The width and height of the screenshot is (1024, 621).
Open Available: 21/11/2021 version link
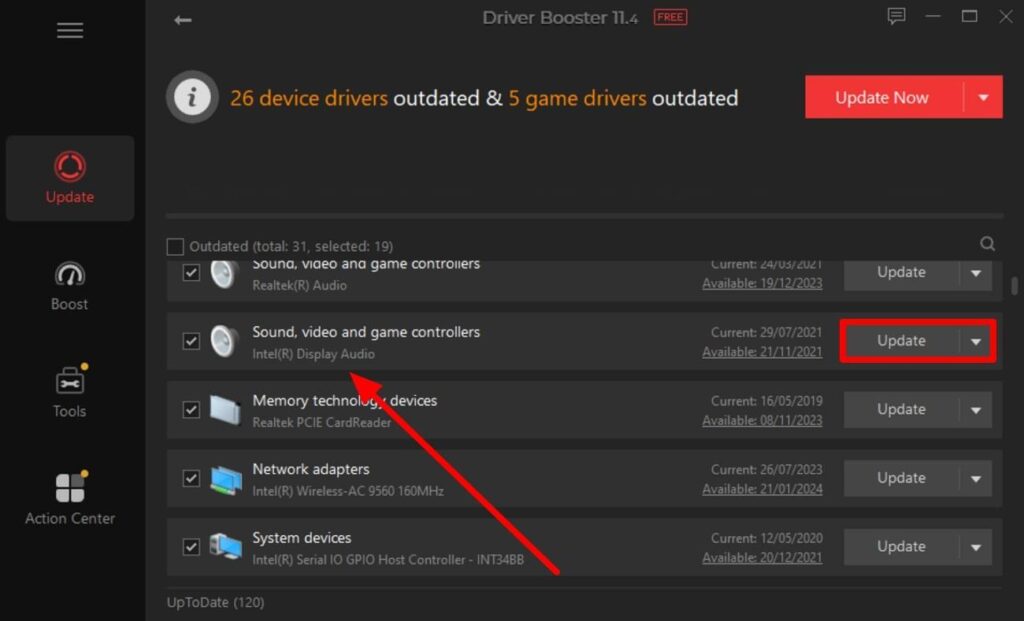pos(762,352)
